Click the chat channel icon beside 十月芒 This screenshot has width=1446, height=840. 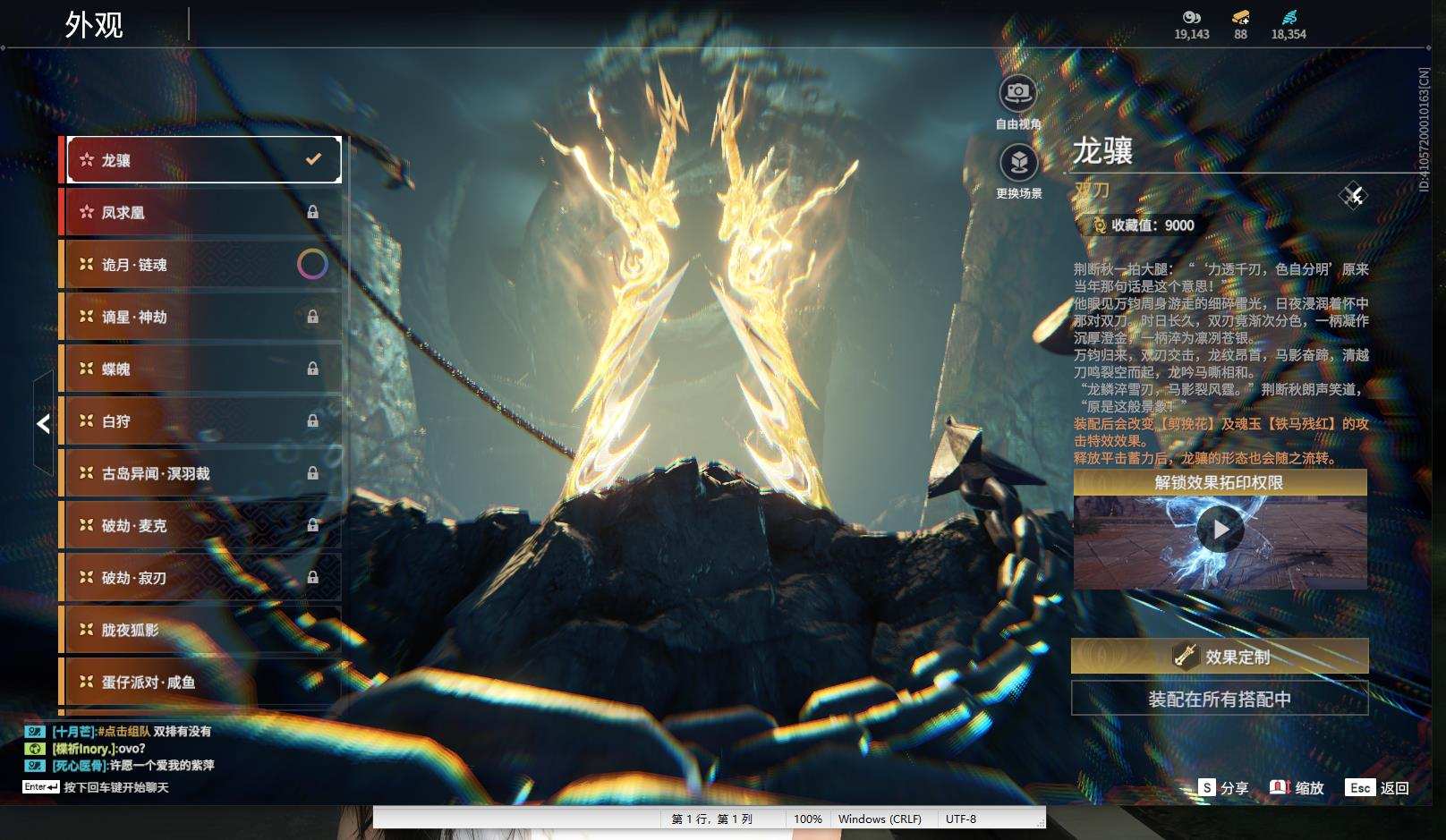35,732
